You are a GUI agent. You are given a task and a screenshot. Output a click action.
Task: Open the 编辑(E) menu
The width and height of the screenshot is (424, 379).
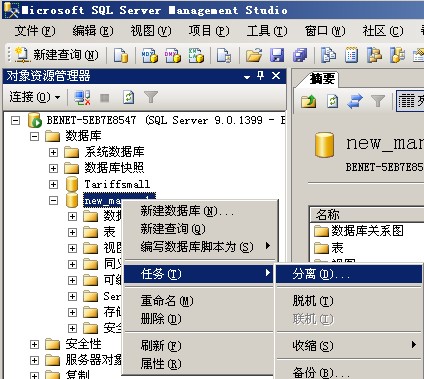tap(93, 31)
